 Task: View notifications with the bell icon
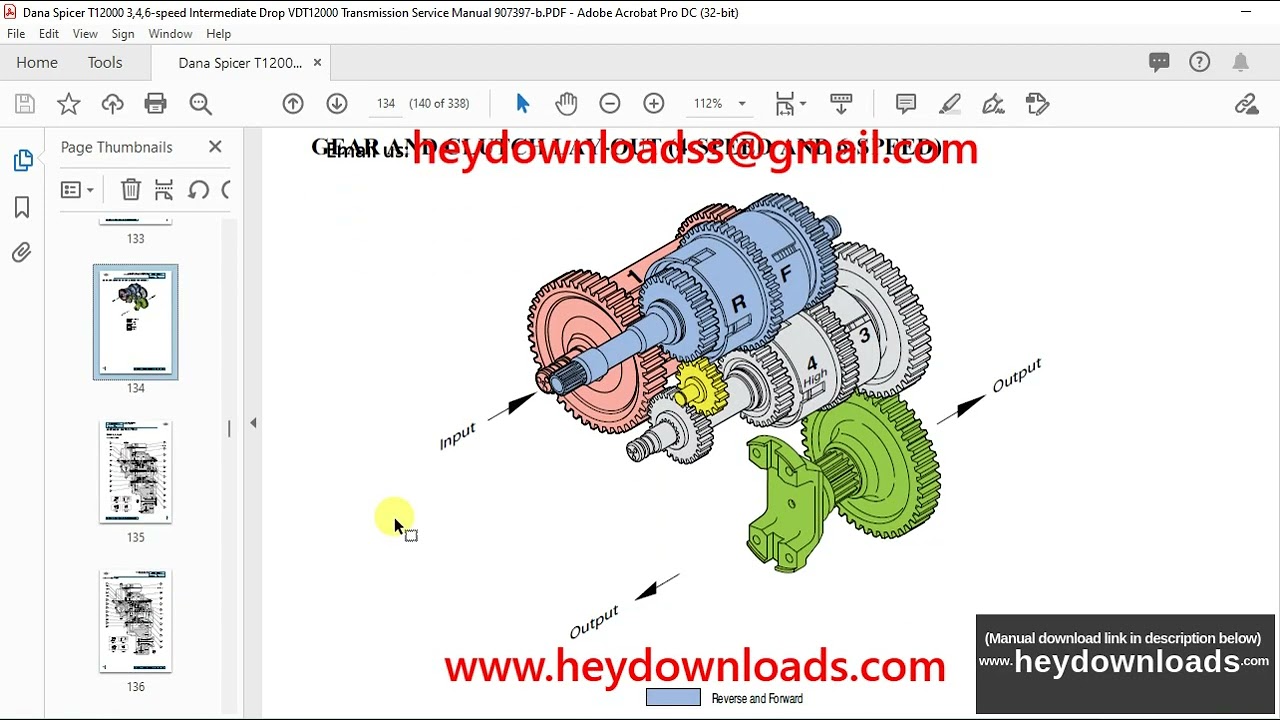(1241, 62)
